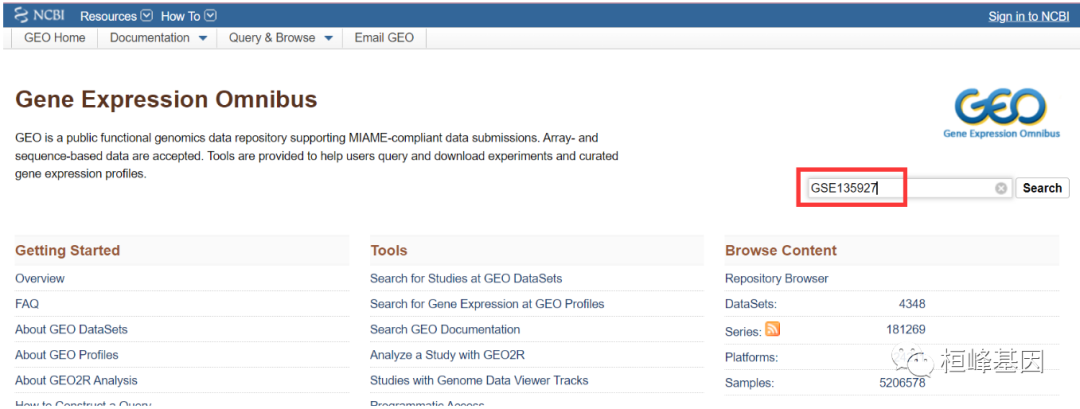Open the Platforms browse link
1080x409 pixels.
click(751, 358)
